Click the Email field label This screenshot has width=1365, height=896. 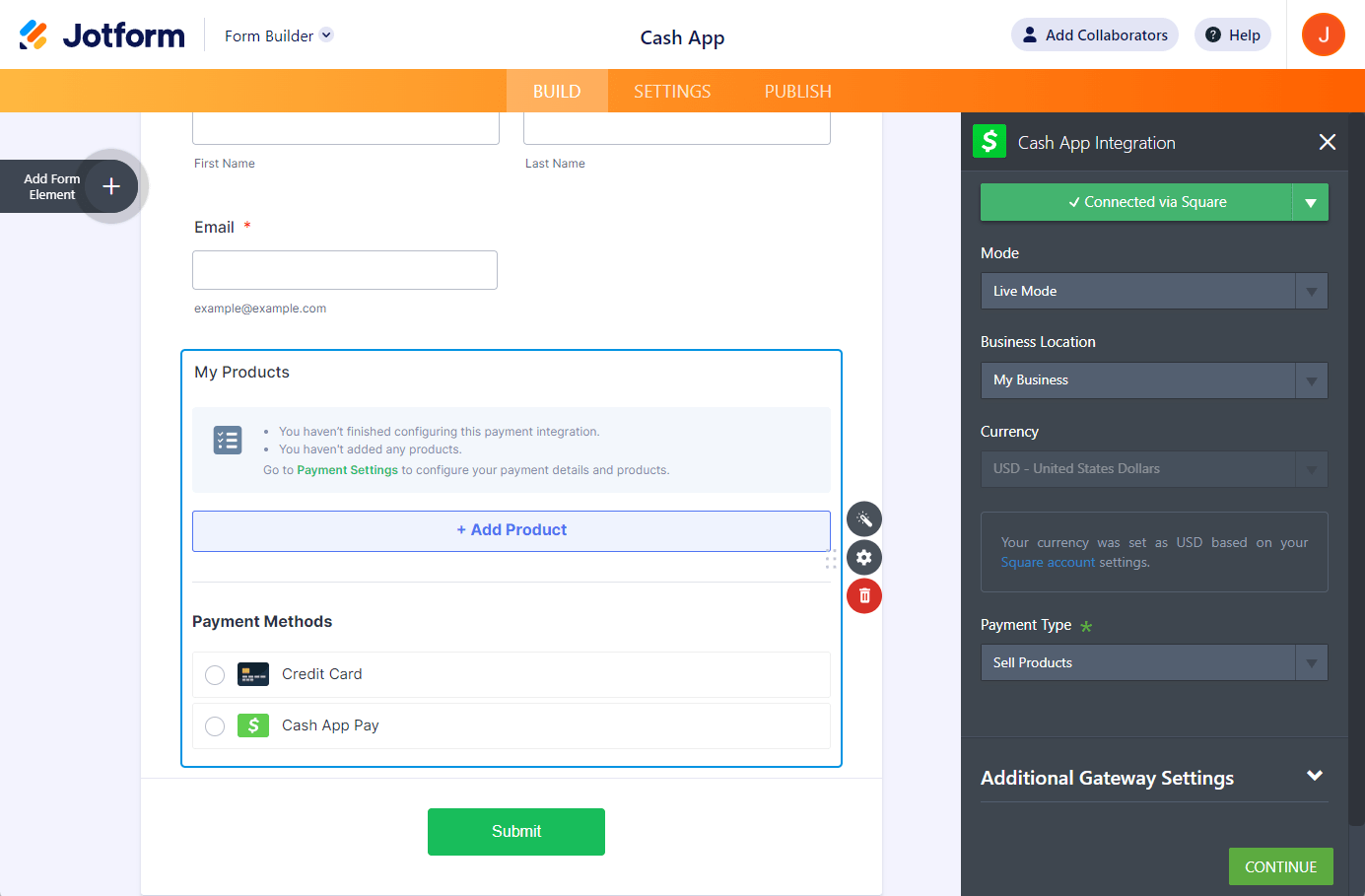214,228
